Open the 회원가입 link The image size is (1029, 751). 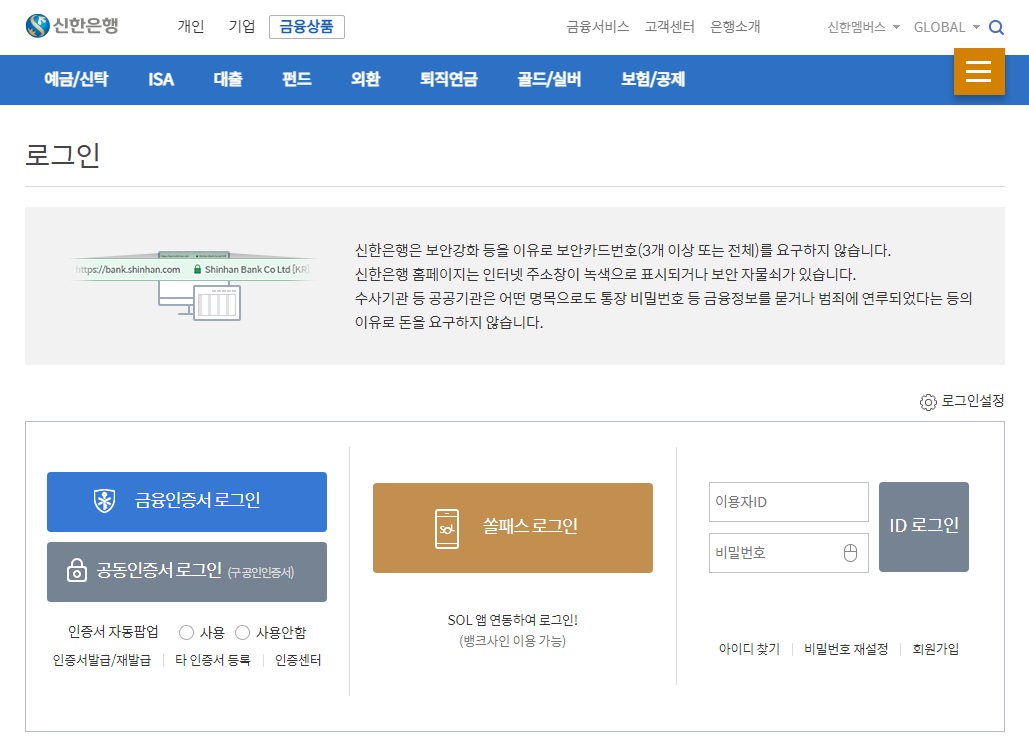(x=936, y=649)
